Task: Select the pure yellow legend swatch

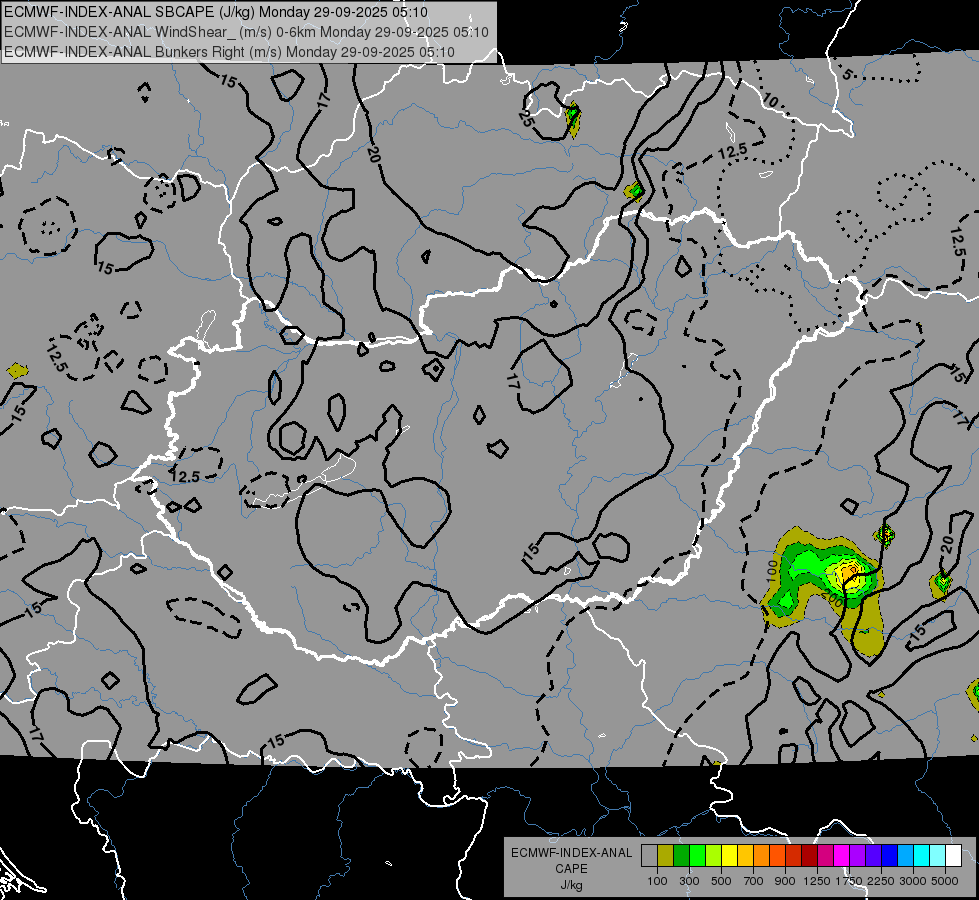Action: pos(729,856)
